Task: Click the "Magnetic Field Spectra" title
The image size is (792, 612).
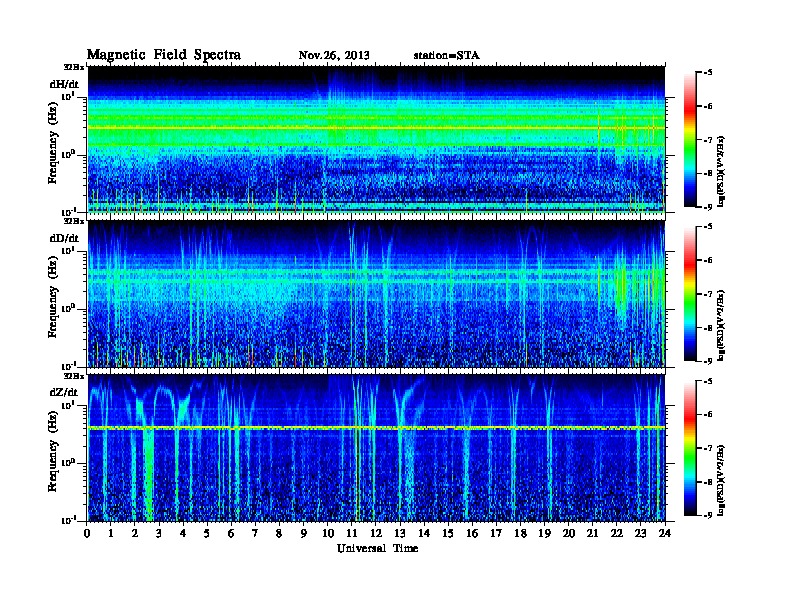Action: tap(164, 55)
